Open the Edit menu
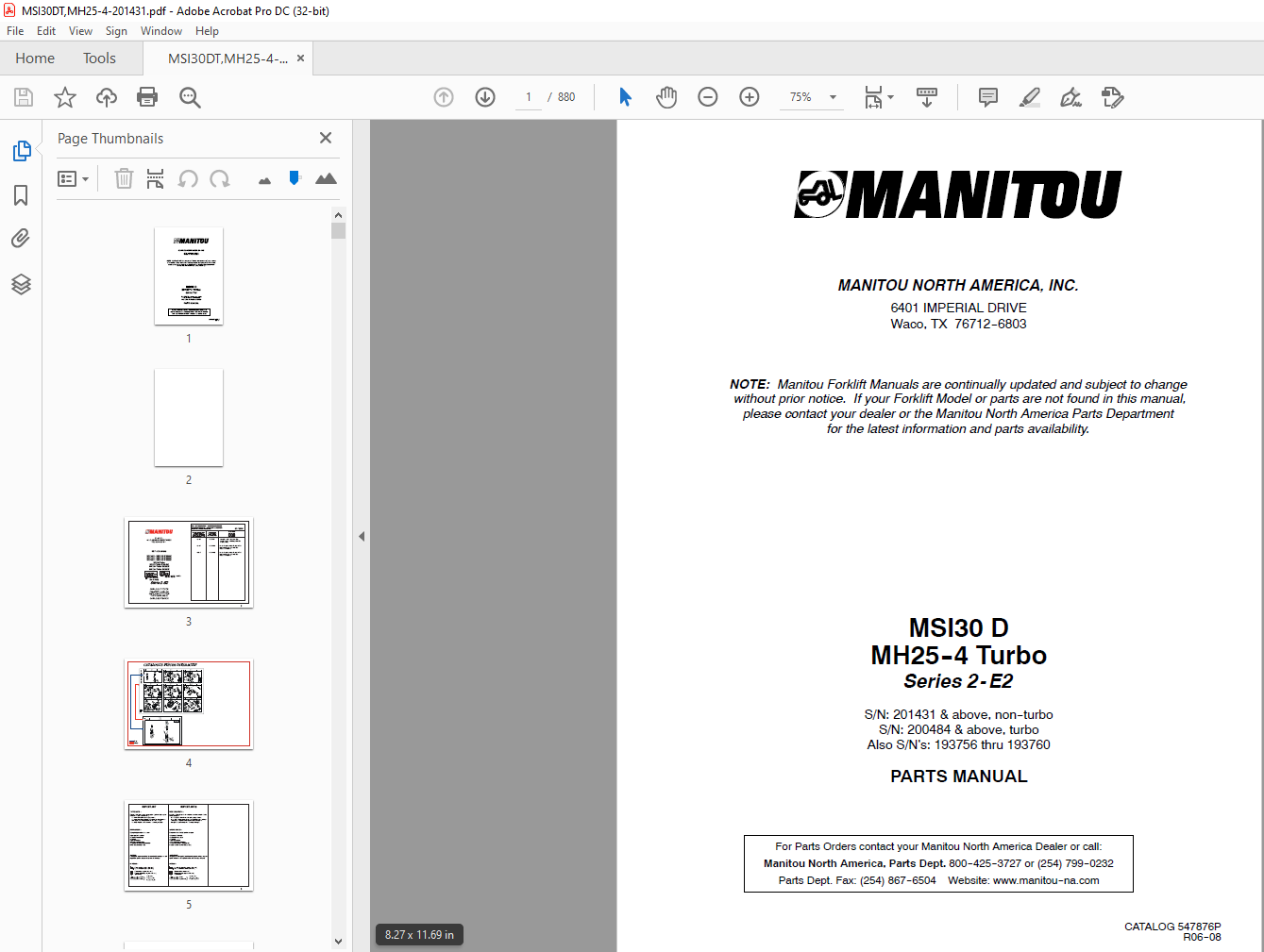 [46, 31]
